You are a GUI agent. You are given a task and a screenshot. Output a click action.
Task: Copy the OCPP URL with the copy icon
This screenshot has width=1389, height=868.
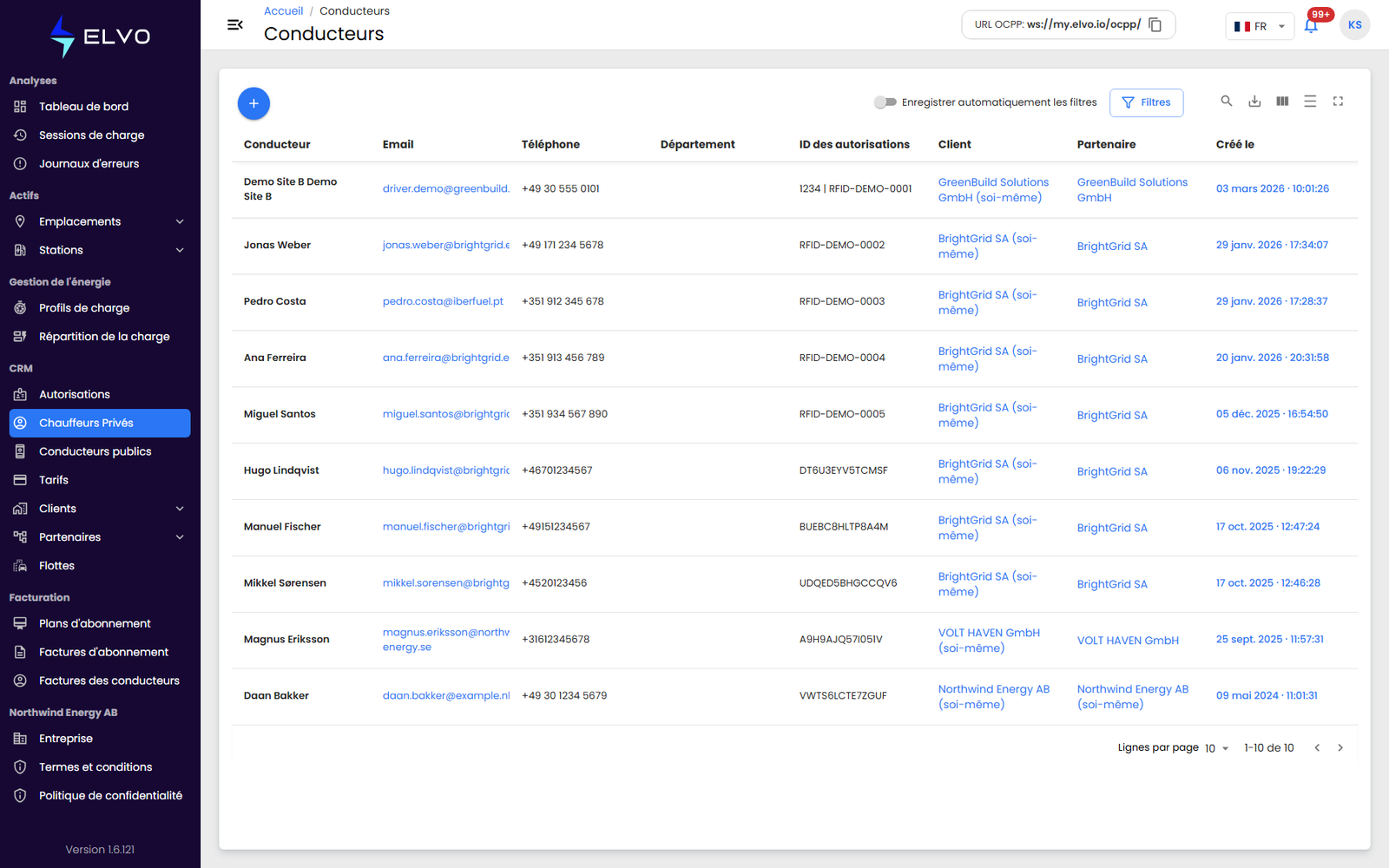point(1155,24)
